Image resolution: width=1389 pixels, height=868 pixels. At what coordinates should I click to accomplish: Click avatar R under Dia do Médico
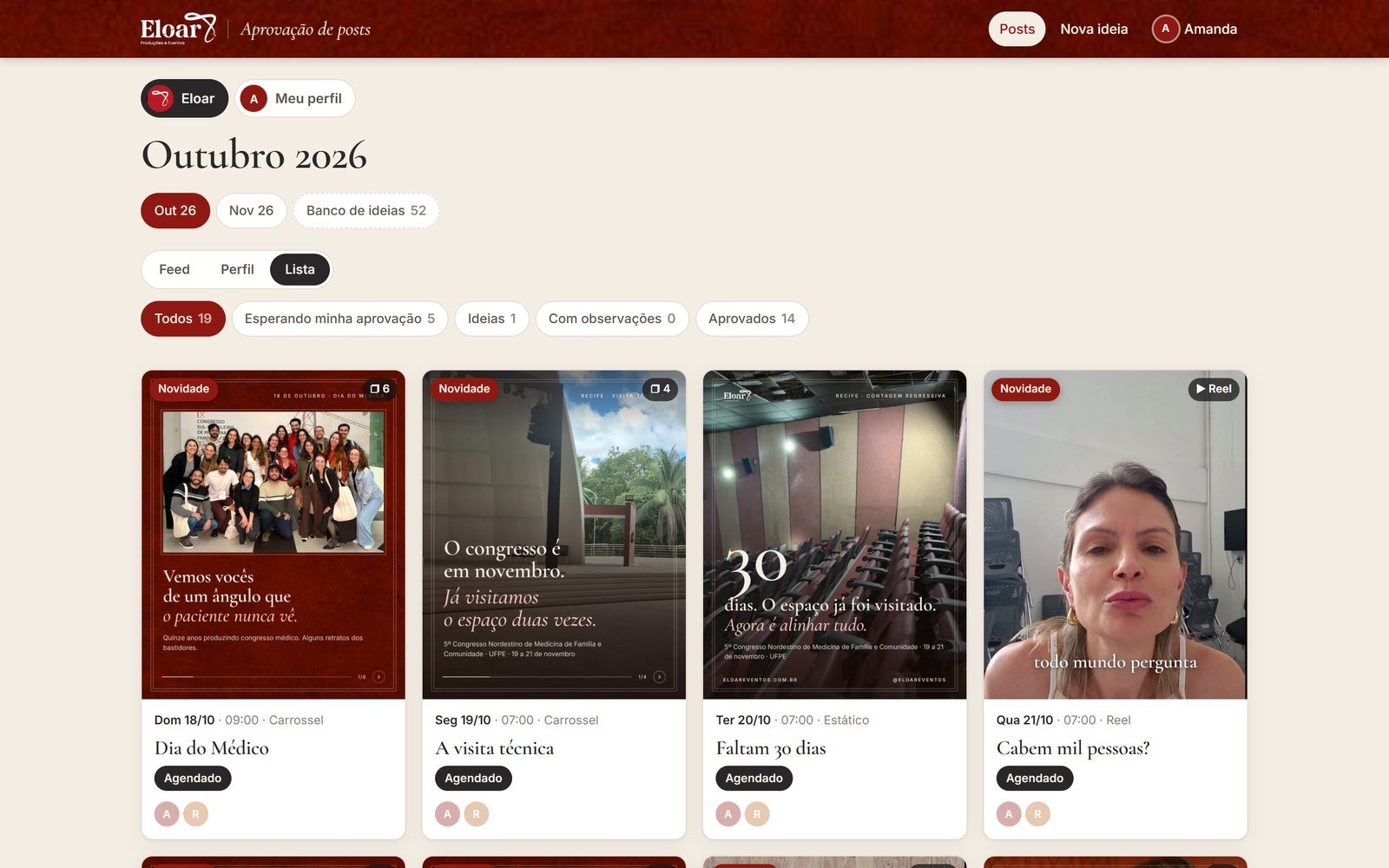tap(195, 814)
